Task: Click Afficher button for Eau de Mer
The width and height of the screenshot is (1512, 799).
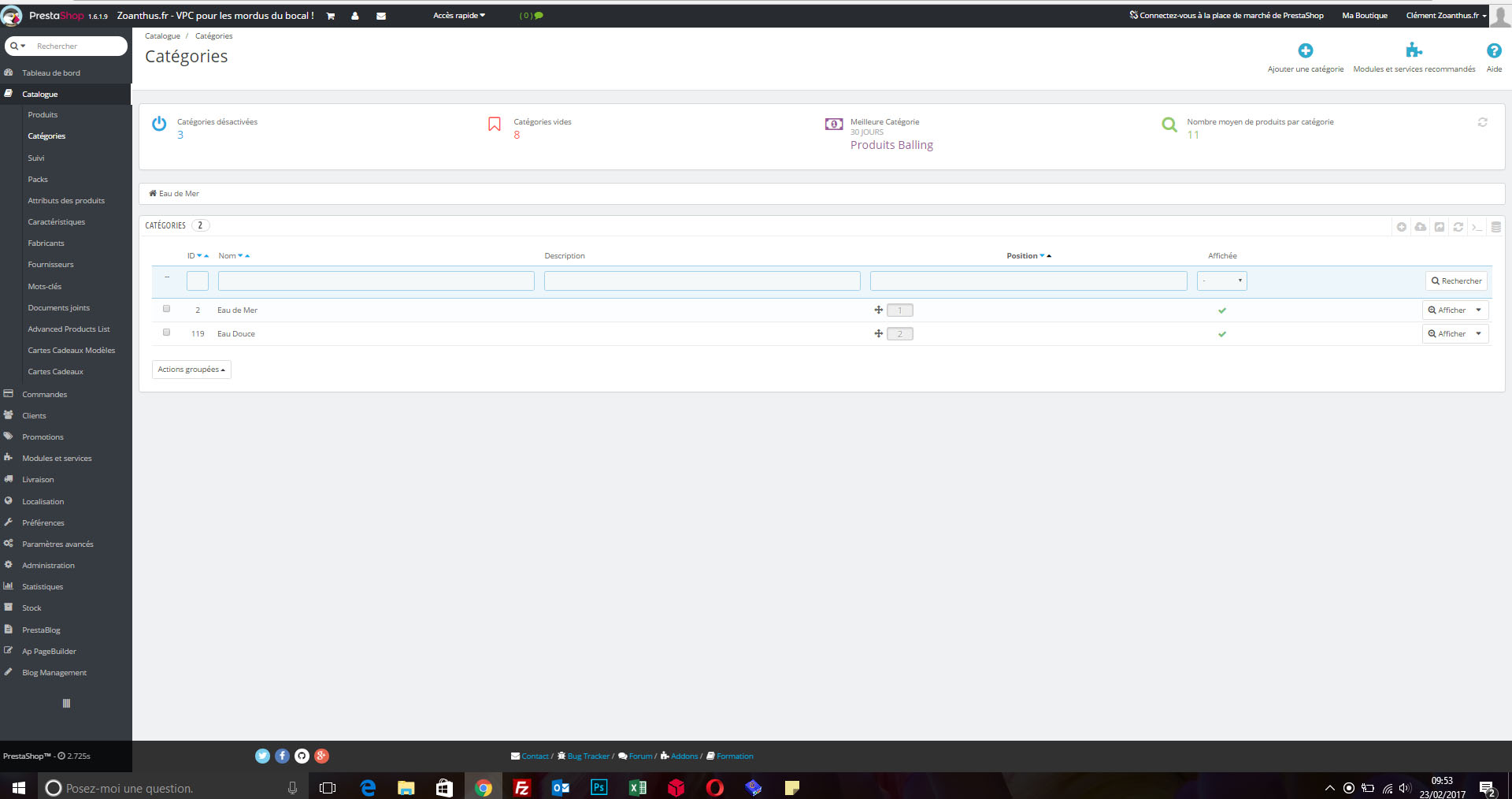Action: (1447, 310)
